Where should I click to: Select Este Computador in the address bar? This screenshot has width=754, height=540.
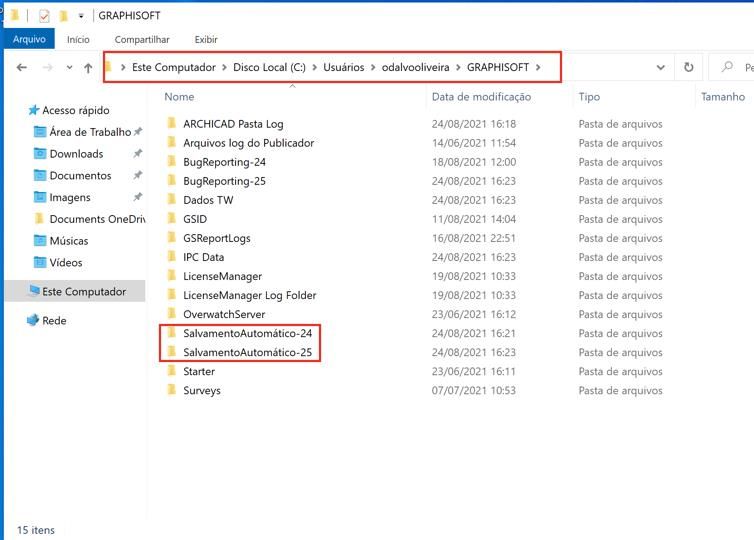174,67
